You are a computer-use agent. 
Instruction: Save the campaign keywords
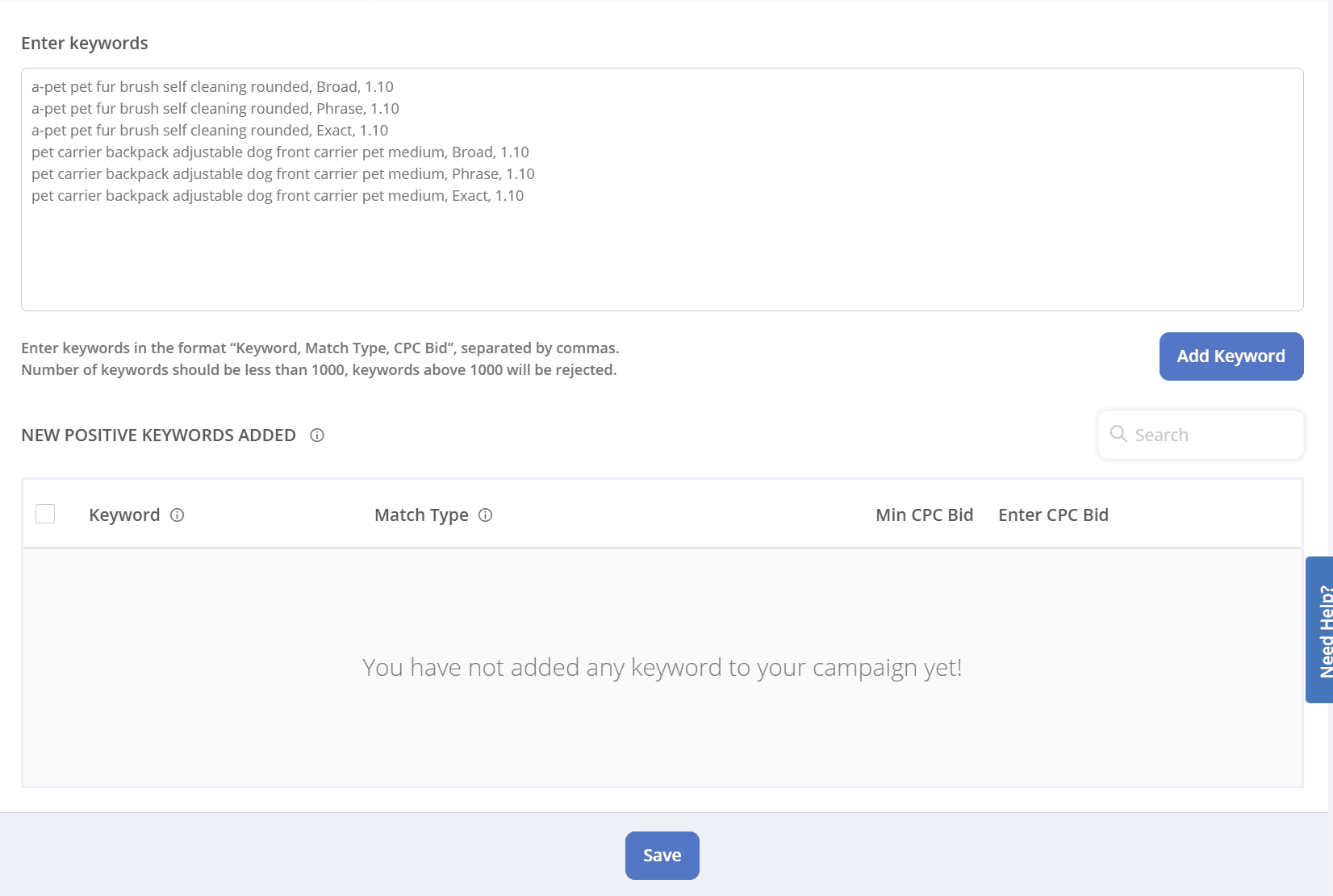point(662,856)
